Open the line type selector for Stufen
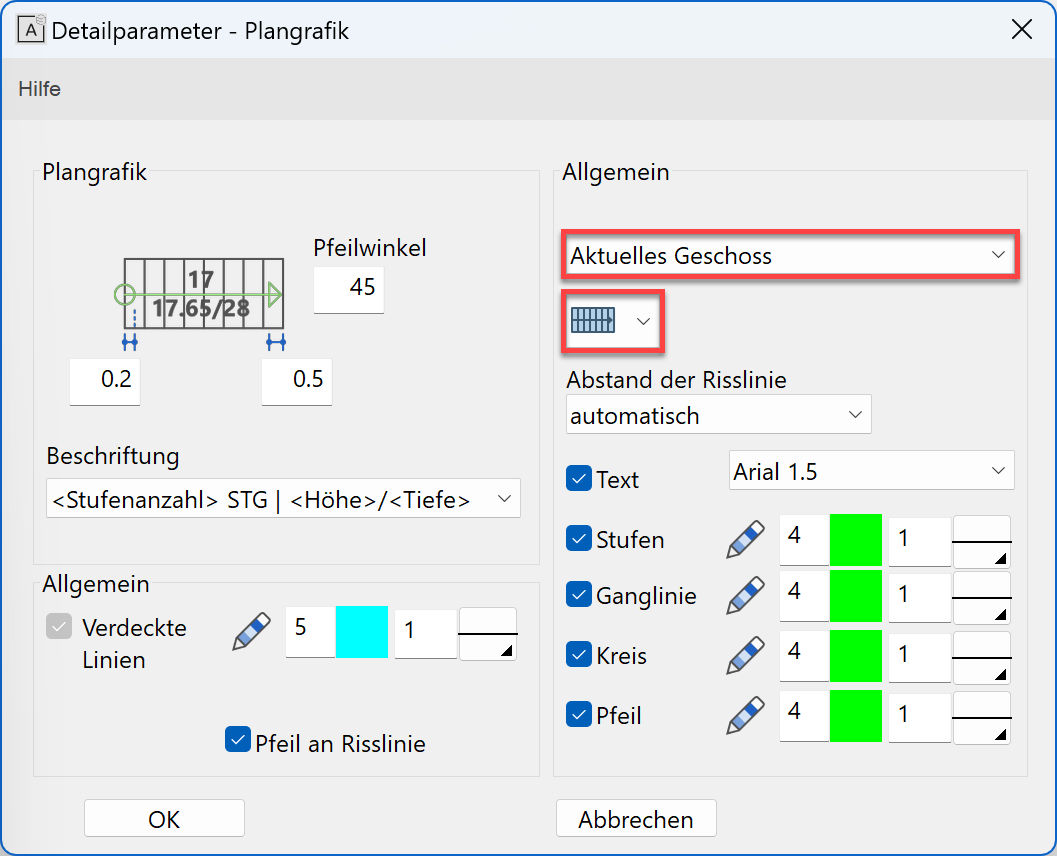The width and height of the screenshot is (1057, 856). point(981,542)
